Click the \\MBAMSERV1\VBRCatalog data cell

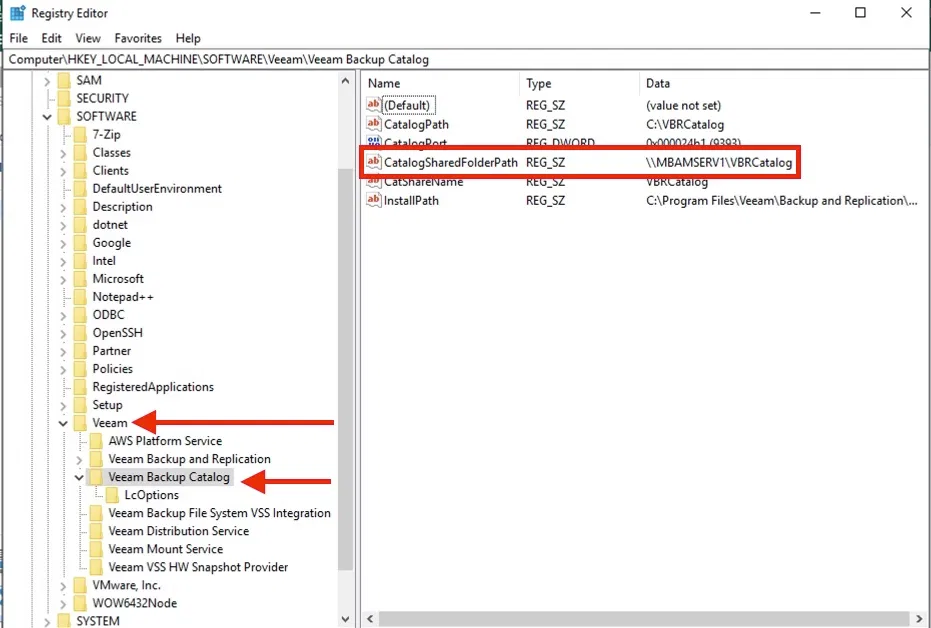click(x=719, y=163)
